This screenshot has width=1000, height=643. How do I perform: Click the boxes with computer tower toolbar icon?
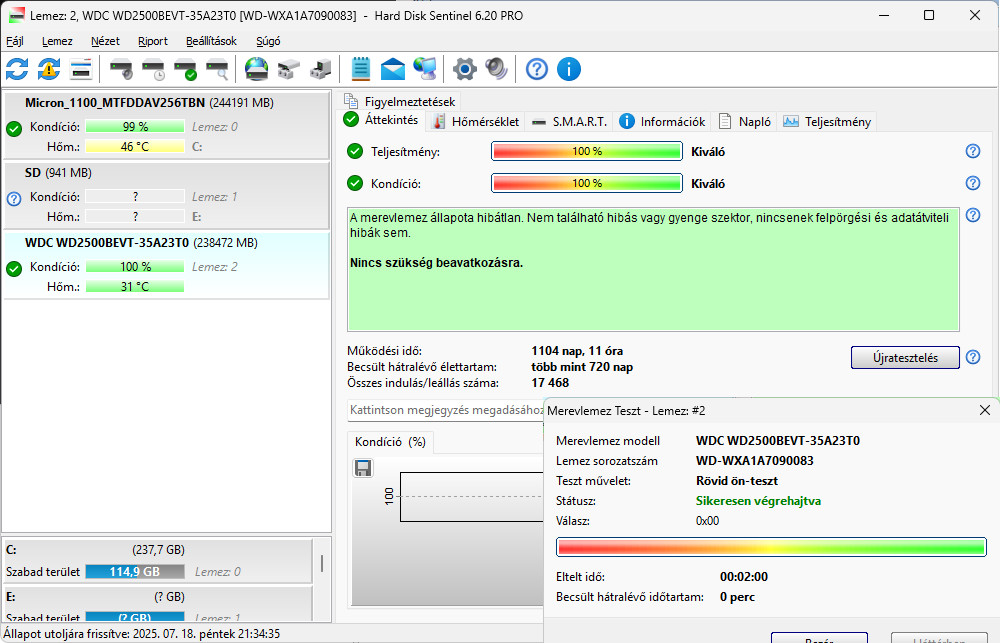pyautogui.click(x=320, y=69)
